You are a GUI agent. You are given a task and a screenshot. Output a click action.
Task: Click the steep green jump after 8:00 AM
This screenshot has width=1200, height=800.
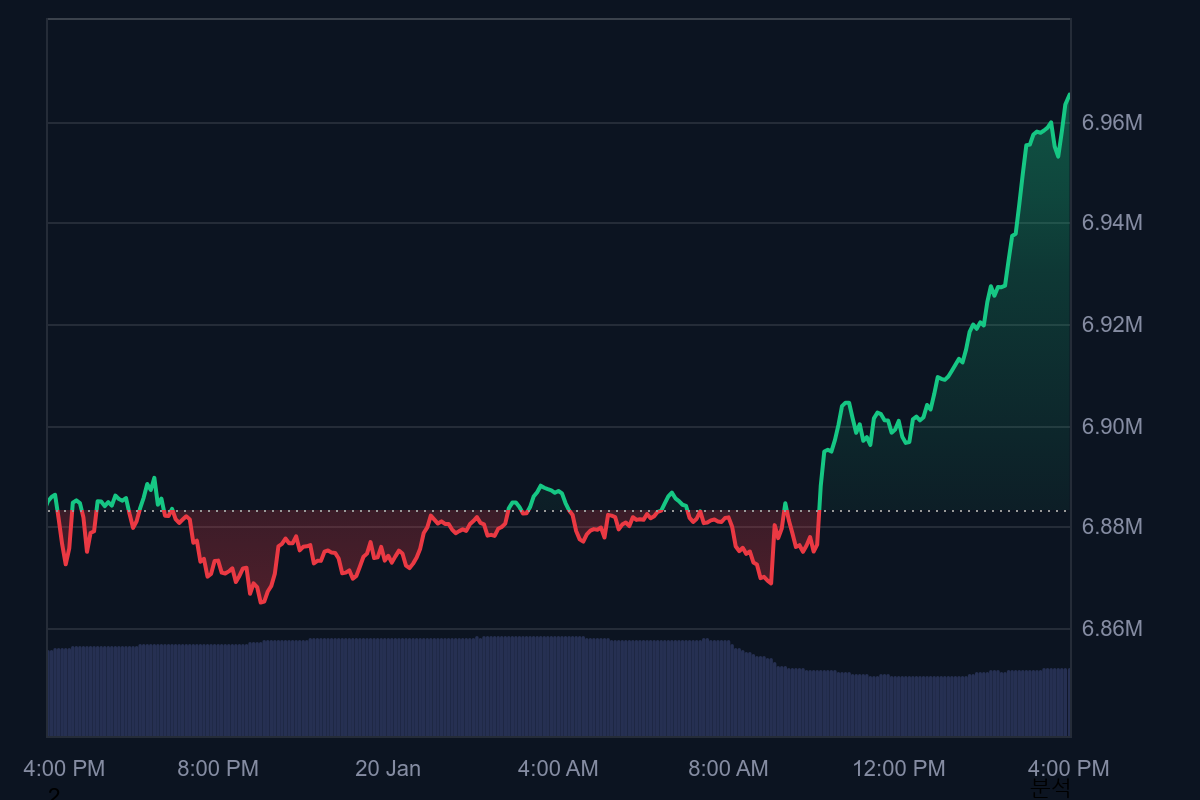[x=821, y=480]
